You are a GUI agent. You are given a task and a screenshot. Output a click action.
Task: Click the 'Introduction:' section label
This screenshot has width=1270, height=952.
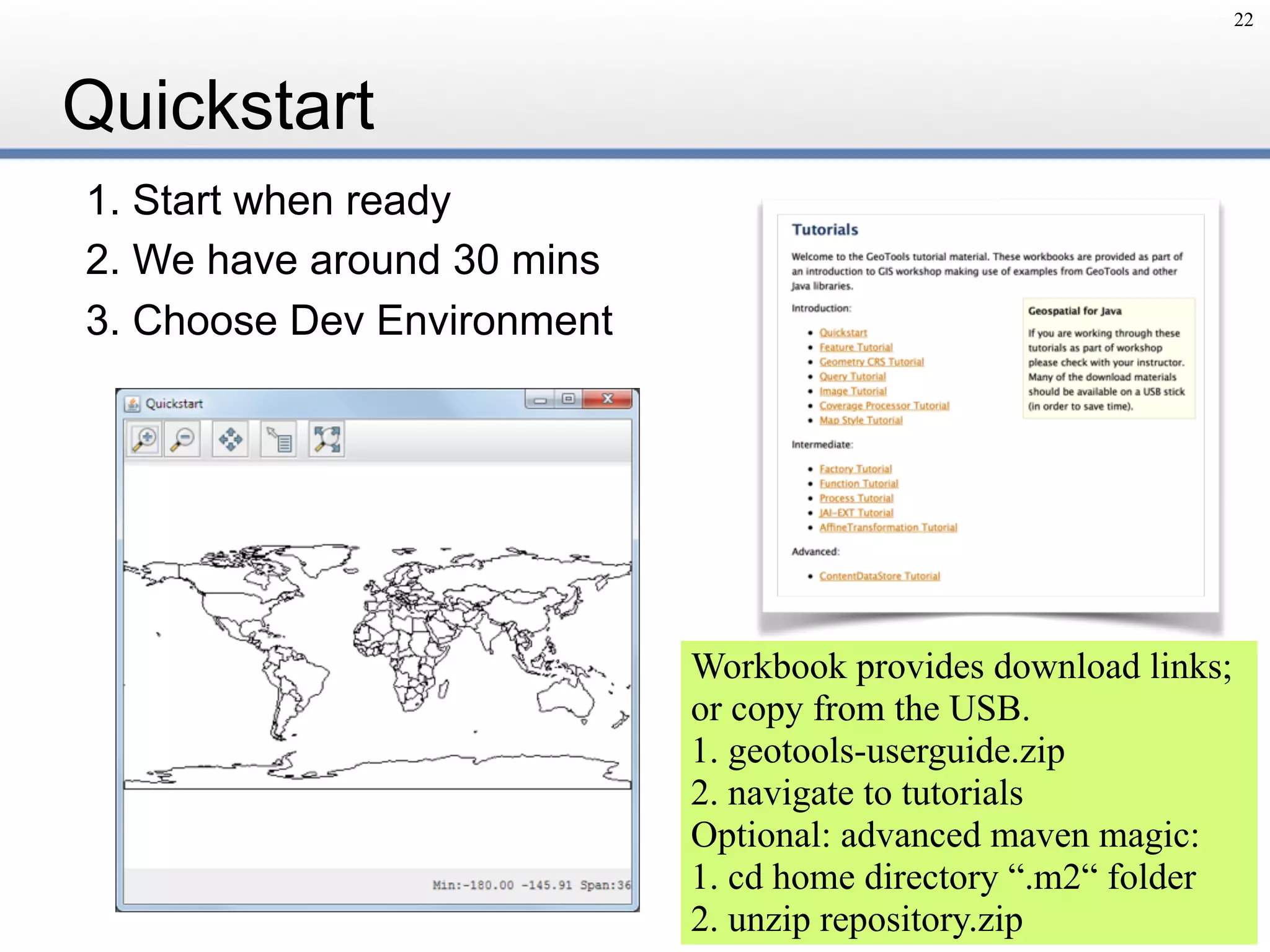[822, 308]
